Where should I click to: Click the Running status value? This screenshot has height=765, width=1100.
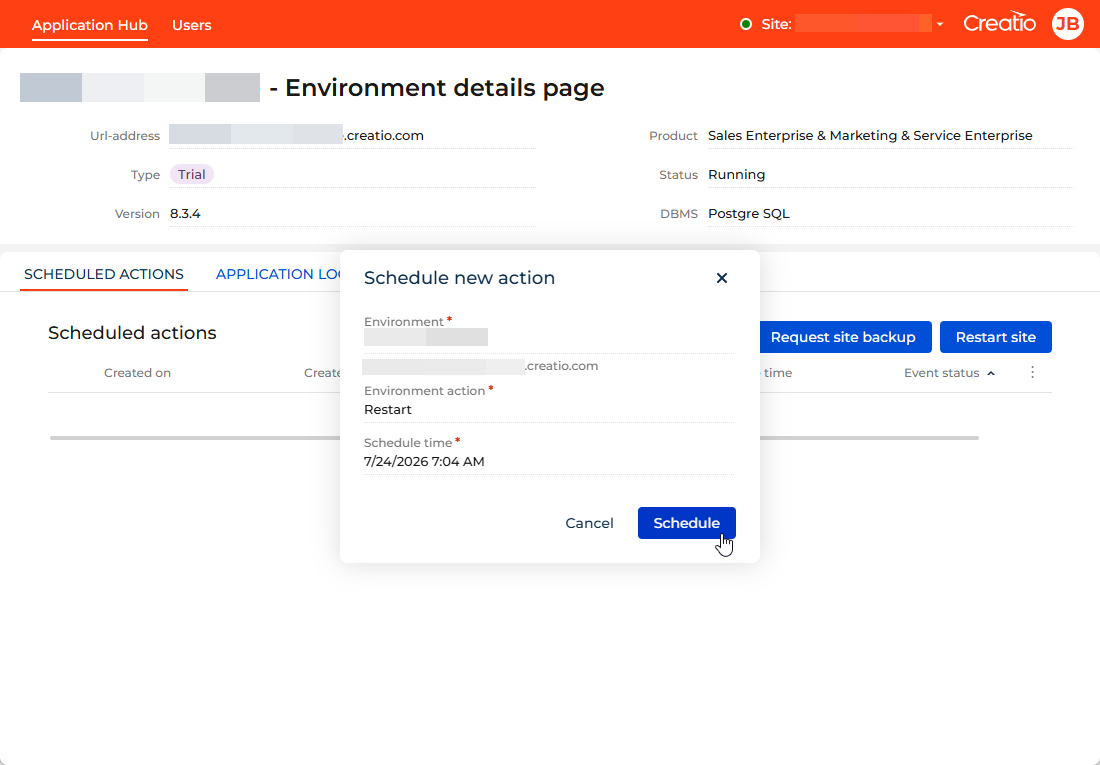point(737,175)
